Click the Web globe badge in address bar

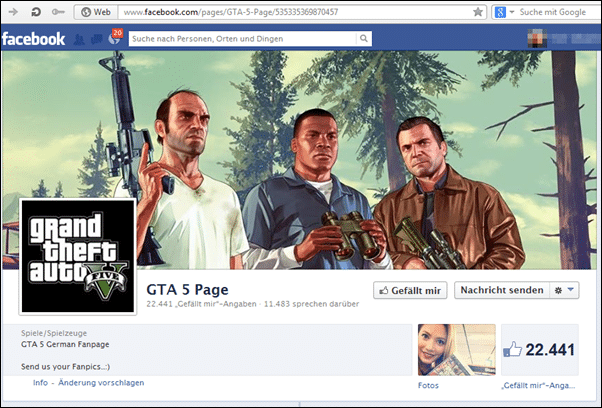(x=96, y=12)
